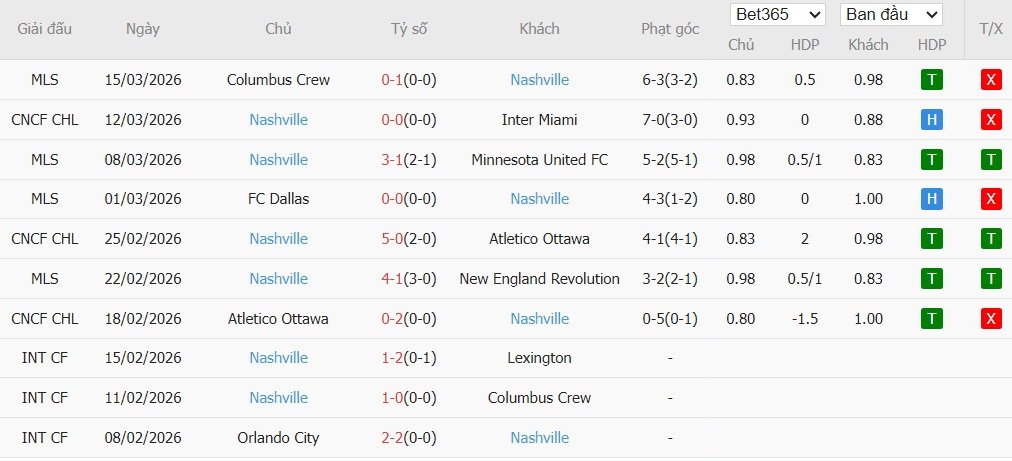Open Nashville link in Lexington friendly row

278,358
